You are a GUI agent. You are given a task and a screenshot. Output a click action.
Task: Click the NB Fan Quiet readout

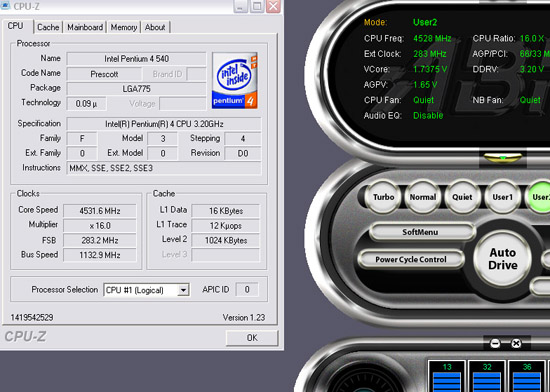click(530, 100)
